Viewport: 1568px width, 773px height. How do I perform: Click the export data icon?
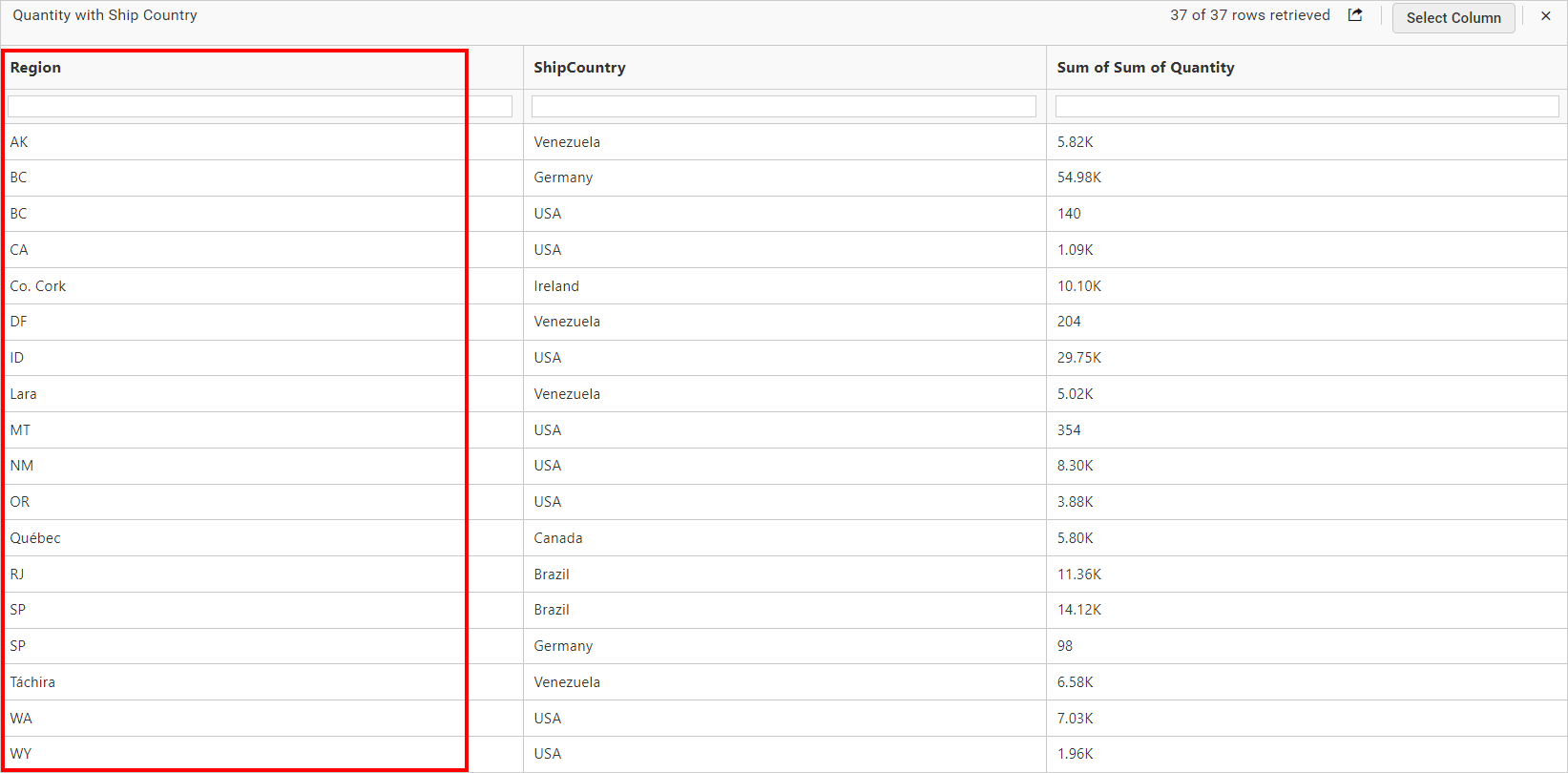click(x=1355, y=15)
